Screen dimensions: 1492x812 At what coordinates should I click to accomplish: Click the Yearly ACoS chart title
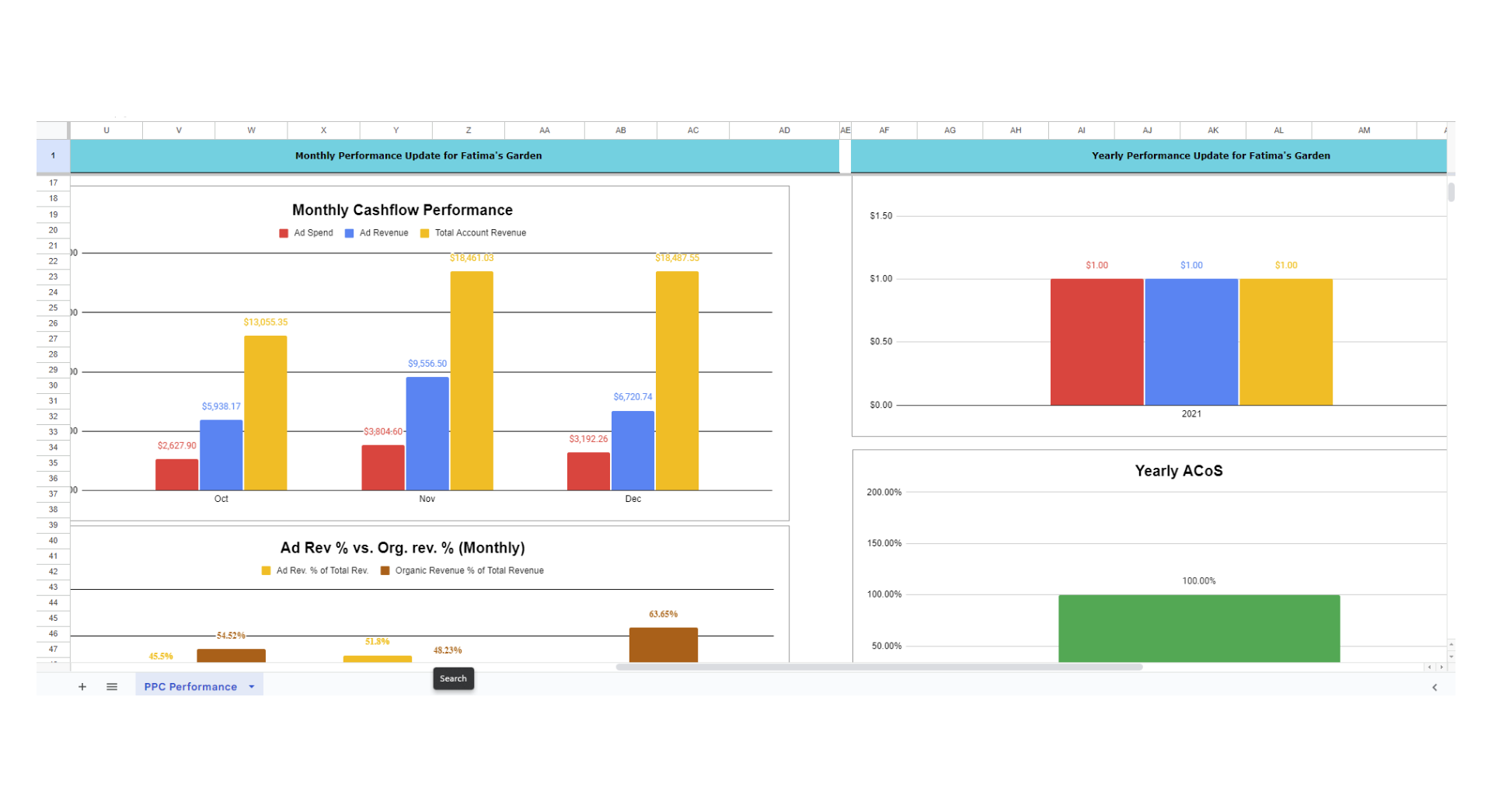click(x=1179, y=471)
